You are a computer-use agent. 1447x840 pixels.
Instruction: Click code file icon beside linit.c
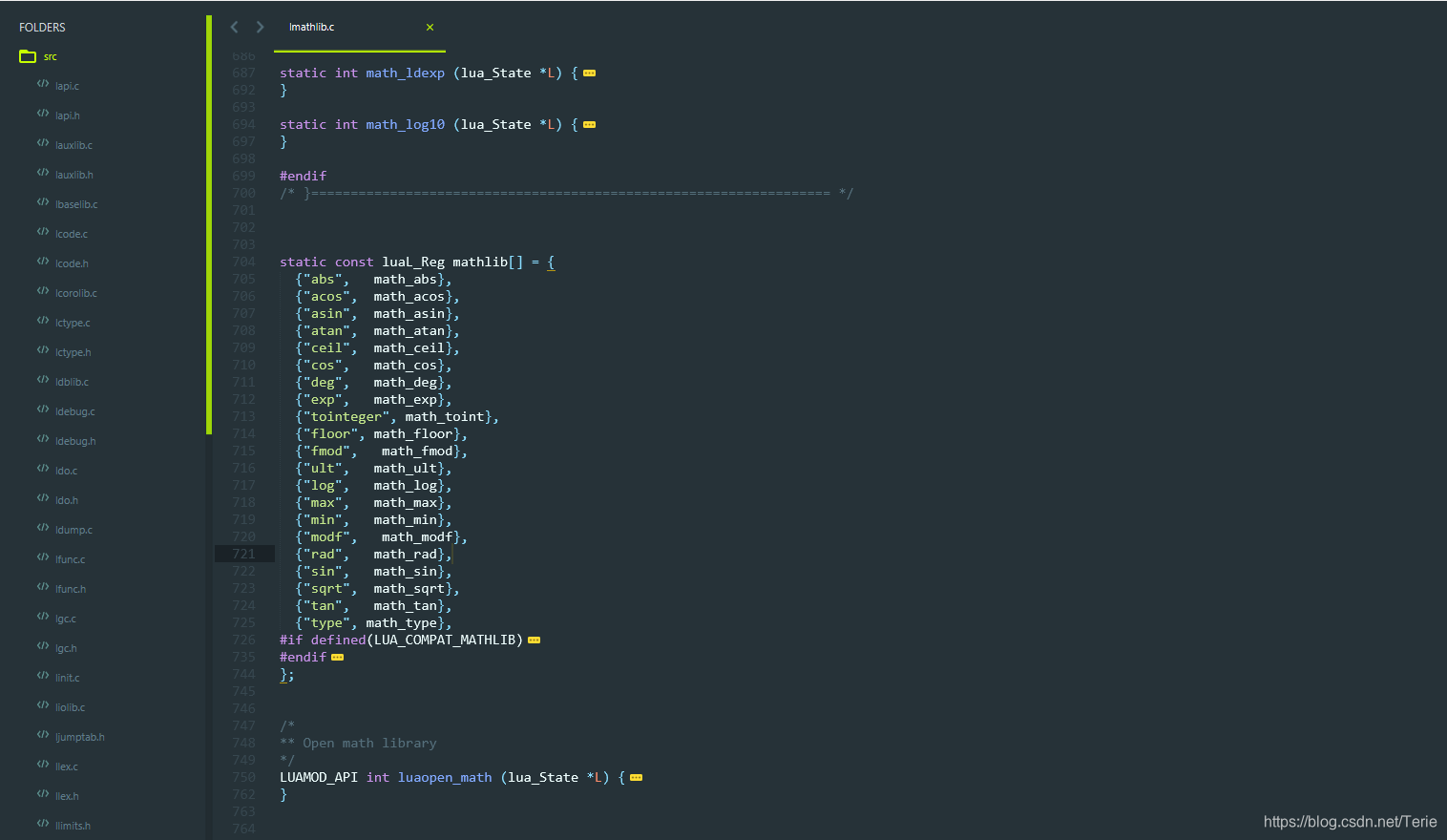43,676
